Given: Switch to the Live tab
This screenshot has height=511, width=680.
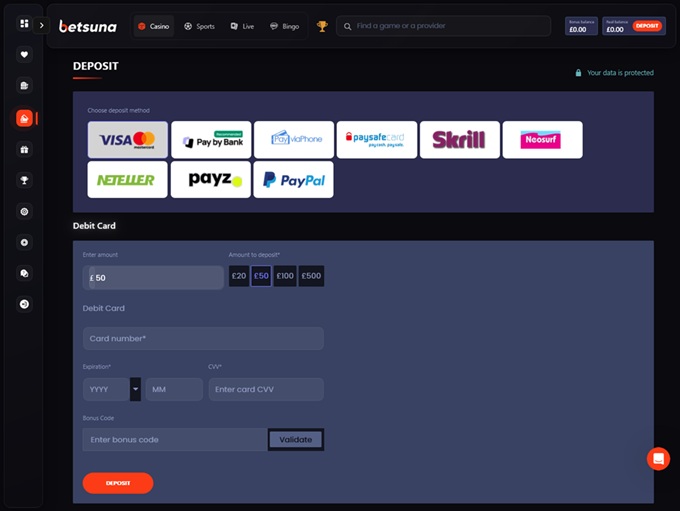Looking at the screenshot, I should (x=242, y=26).
